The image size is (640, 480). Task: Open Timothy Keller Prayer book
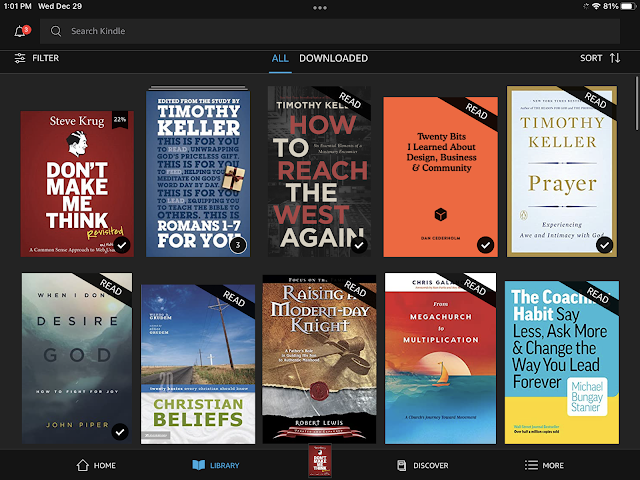[562, 171]
